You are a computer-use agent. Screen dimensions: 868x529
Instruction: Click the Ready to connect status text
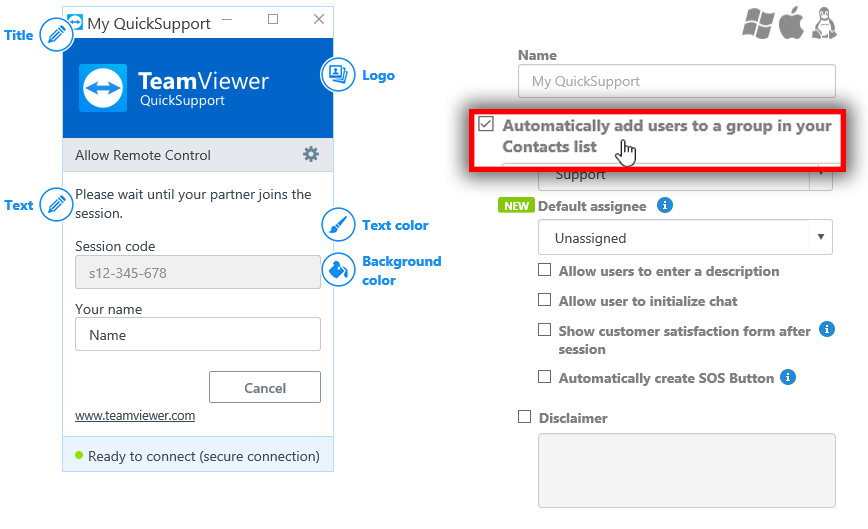tap(204, 456)
